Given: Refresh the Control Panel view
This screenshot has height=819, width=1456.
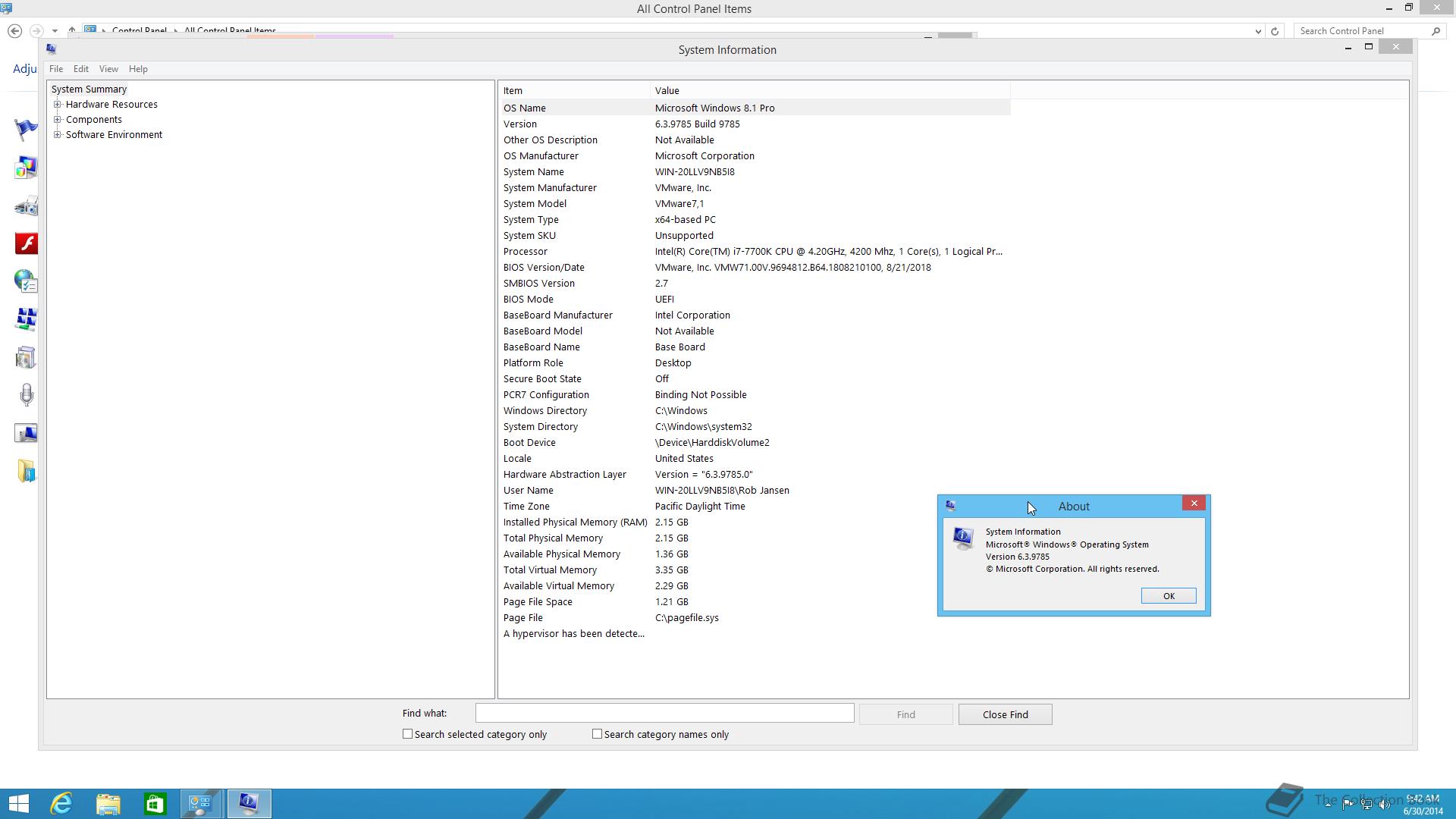Looking at the screenshot, I should (1275, 31).
